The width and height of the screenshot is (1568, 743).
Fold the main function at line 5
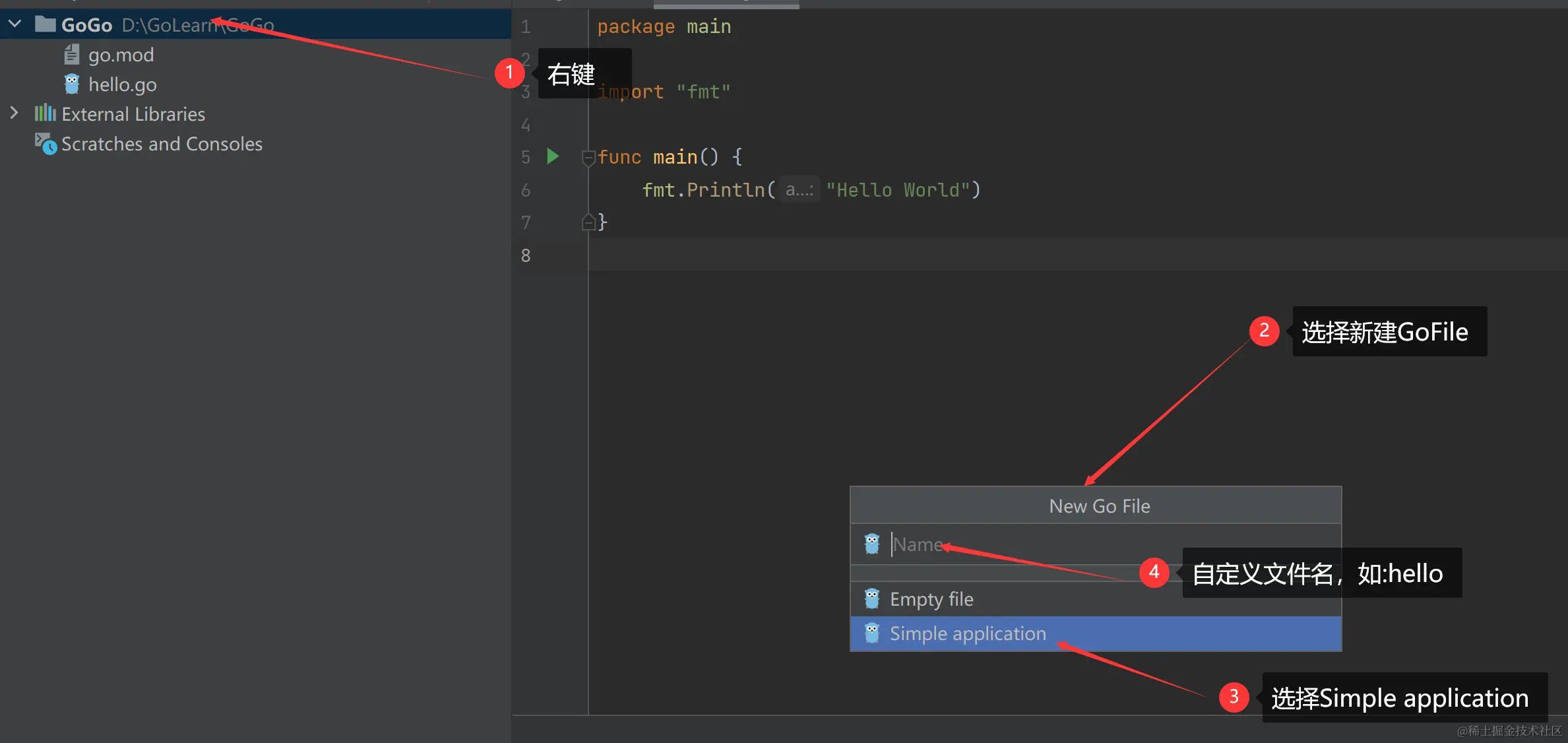[x=588, y=157]
